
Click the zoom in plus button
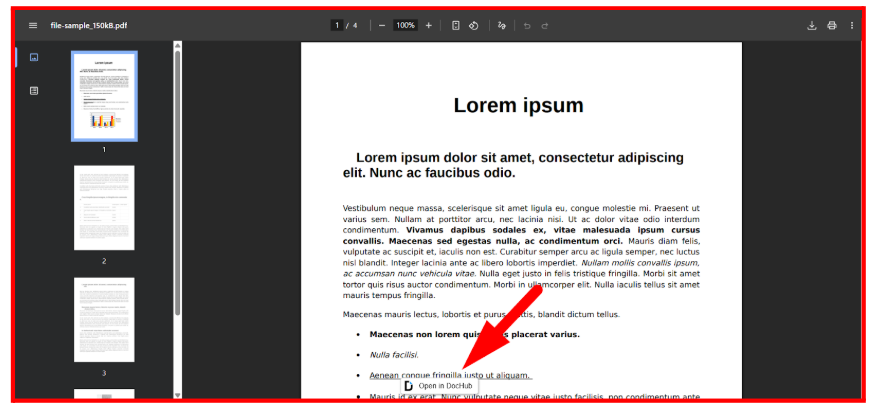click(x=428, y=25)
